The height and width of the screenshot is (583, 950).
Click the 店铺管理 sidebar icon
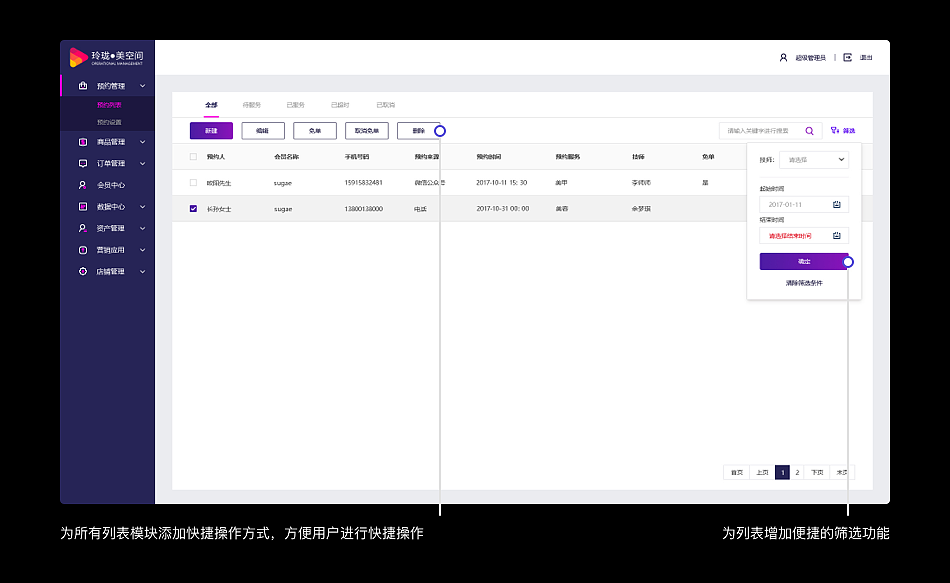tap(83, 272)
